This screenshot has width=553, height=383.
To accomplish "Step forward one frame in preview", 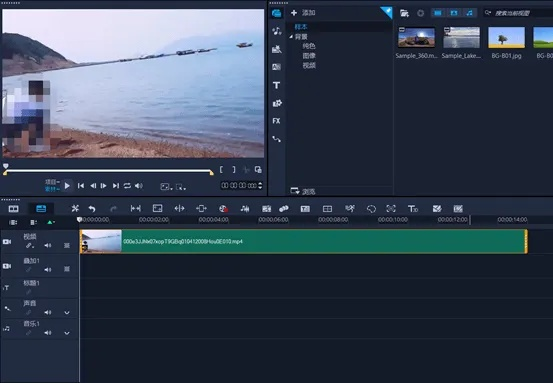I will pos(104,186).
